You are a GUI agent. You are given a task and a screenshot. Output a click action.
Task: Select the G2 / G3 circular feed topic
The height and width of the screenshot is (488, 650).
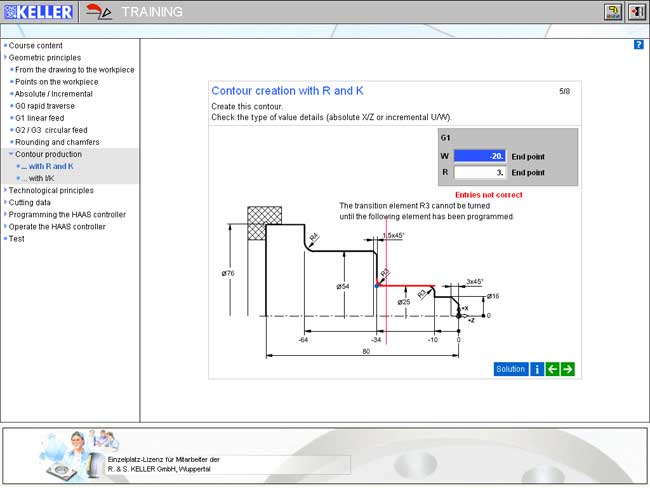coord(51,130)
